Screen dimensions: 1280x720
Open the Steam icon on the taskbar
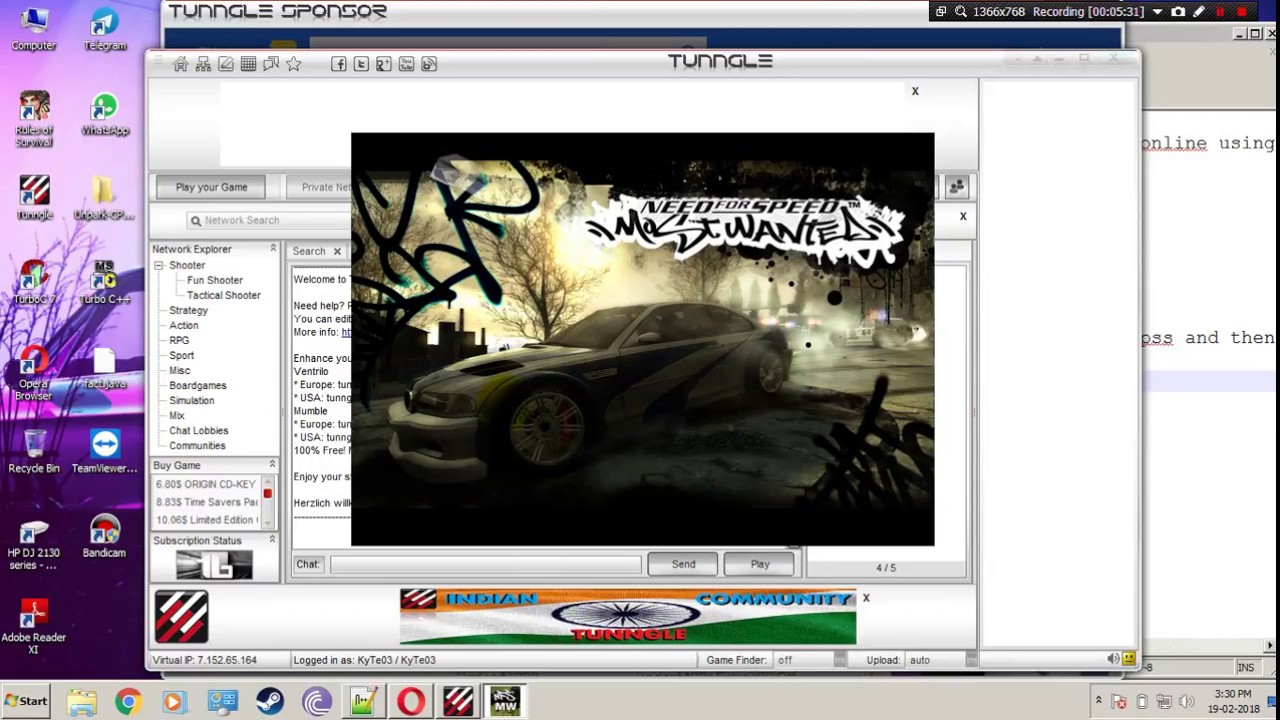(x=270, y=702)
